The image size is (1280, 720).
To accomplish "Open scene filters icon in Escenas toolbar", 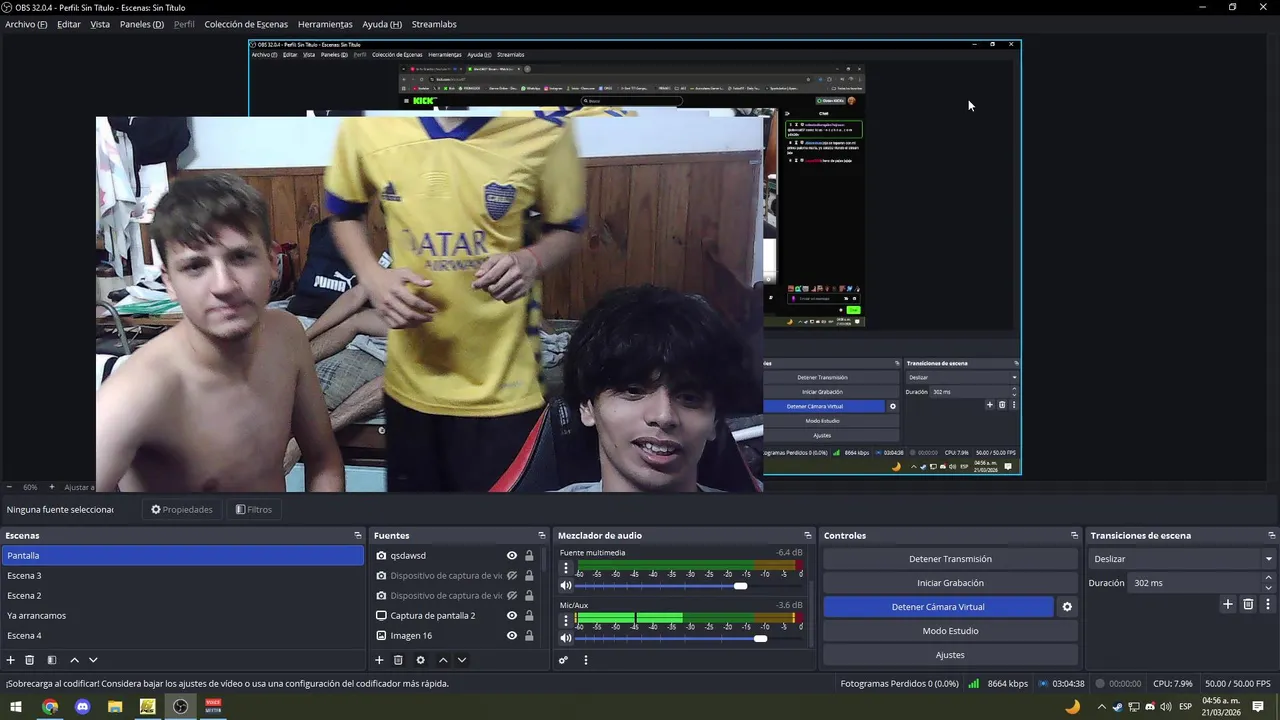I will point(52,660).
